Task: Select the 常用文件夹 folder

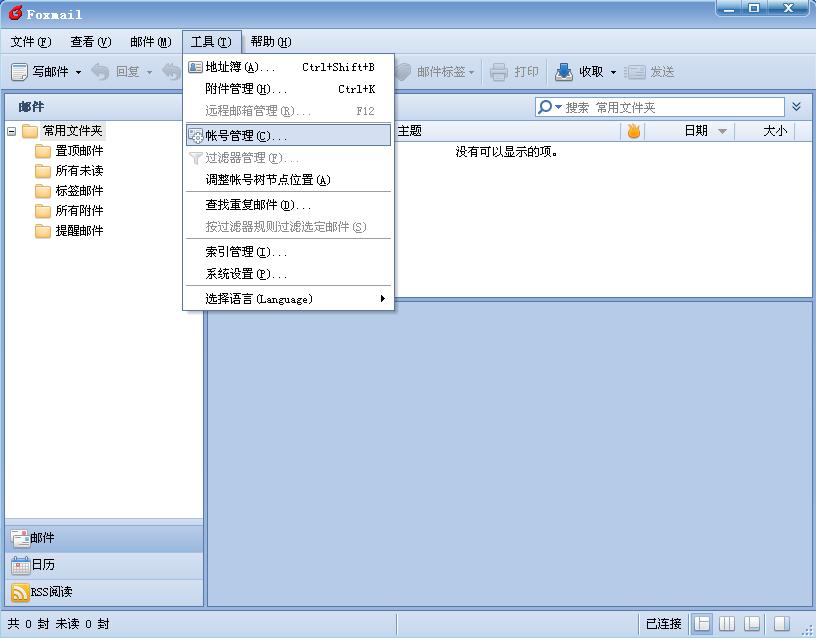Action: tap(72, 131)
